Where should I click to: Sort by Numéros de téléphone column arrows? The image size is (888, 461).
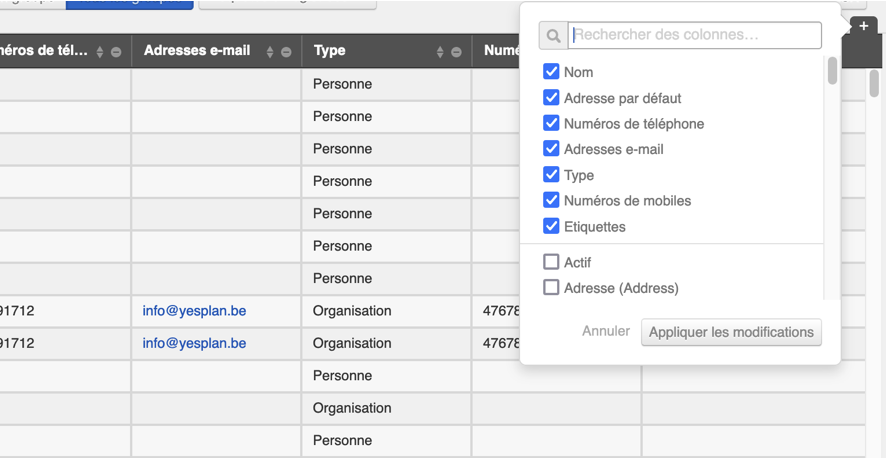pos(100,52)
